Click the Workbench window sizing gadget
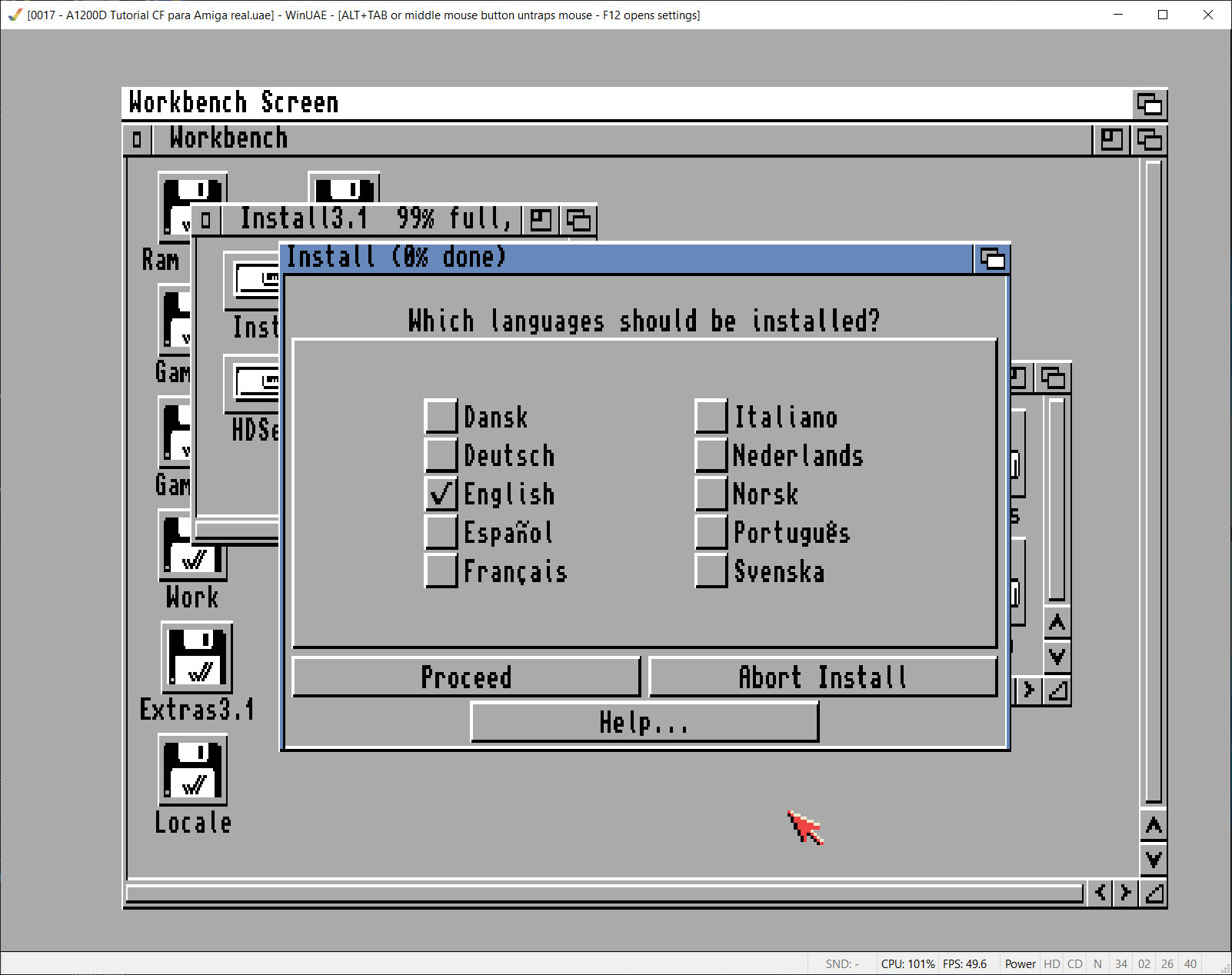This screenshot has width=1232, height=975. (1154, 893)
